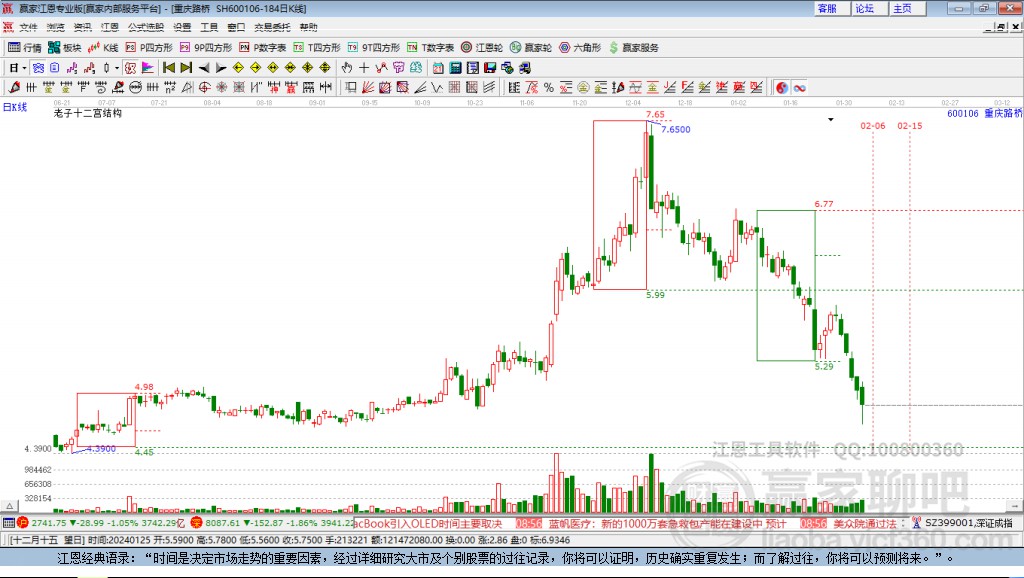
Task: Select the red pencil drawing tool
Action: coord(14,87)
